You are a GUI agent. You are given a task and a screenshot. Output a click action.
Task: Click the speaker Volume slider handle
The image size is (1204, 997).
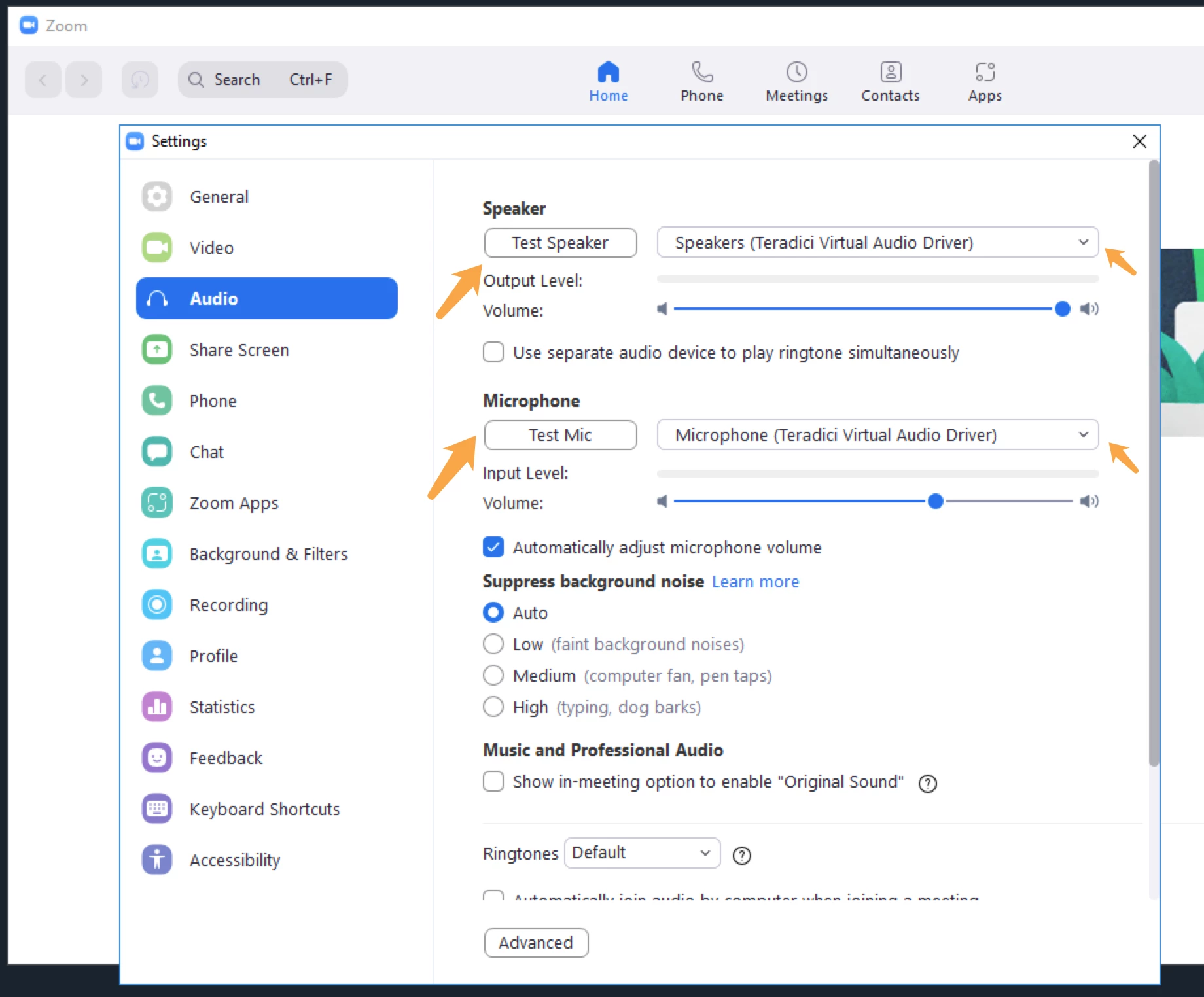pyautogui.click(x=1063, y=309)
